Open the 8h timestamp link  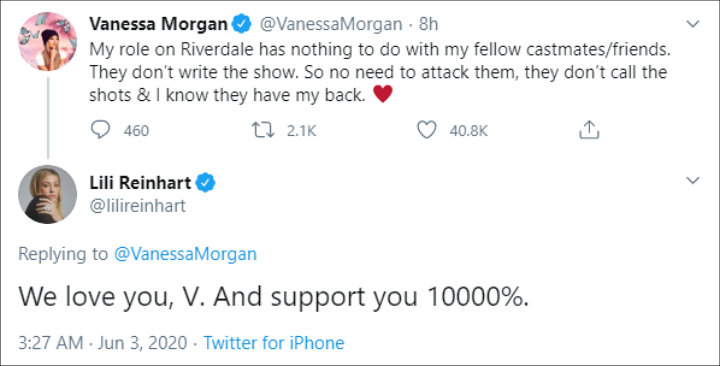(x=428, y=24)
